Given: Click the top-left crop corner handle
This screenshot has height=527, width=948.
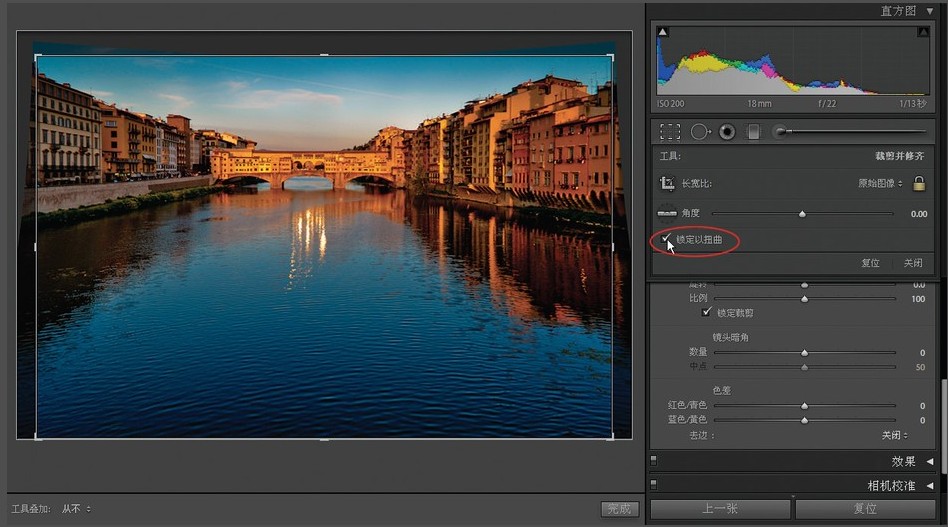Looking at the screenshot, I should point(37,56).
